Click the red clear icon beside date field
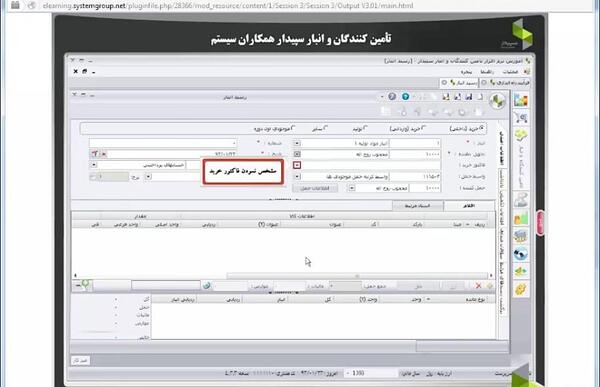Screen dimensions: 600x387 103,154
